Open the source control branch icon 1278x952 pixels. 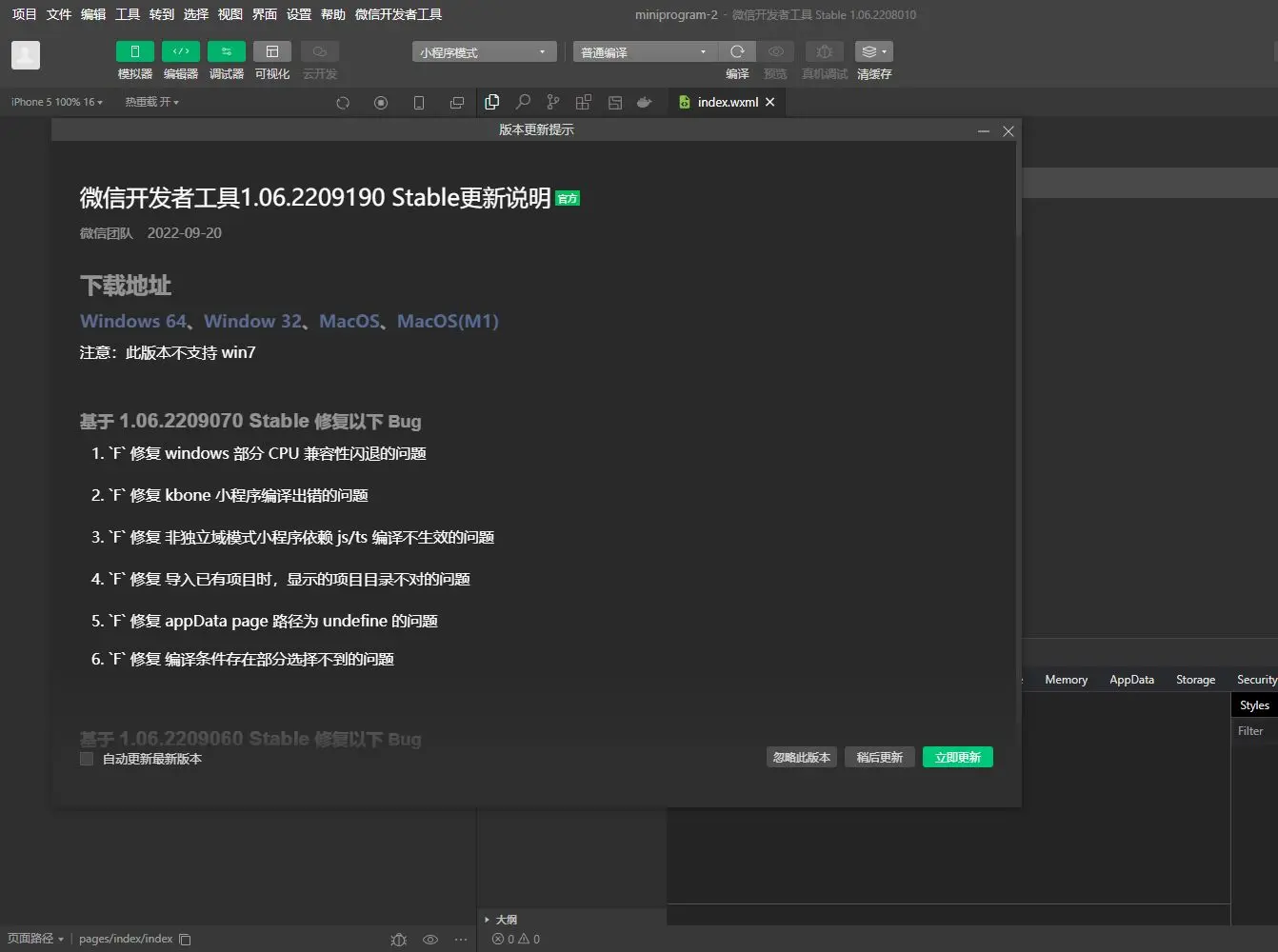[x=553, y=102]
